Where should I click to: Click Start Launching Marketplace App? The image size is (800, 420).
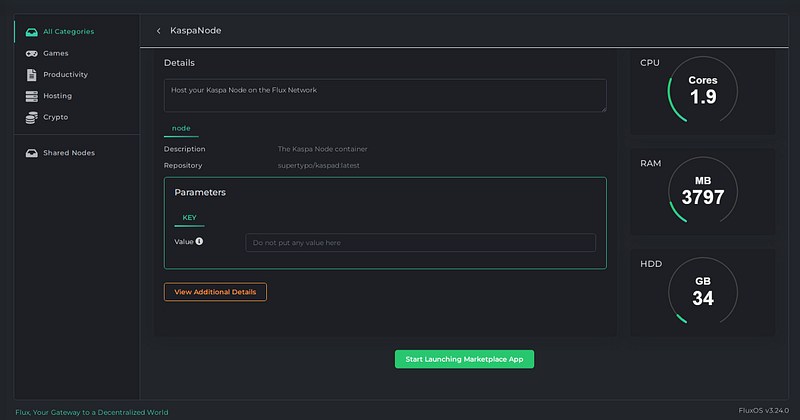(x=464, y=359)
